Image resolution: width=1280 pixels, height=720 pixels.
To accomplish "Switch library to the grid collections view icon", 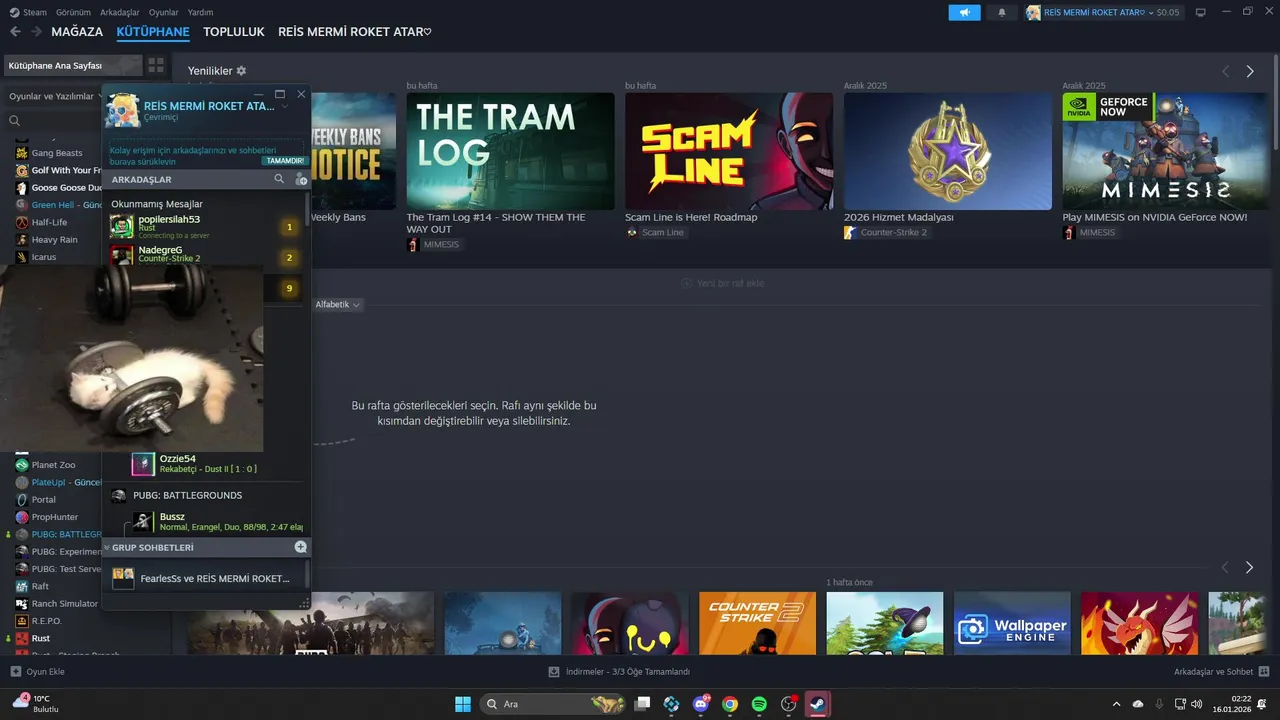I will coord(156,65).
